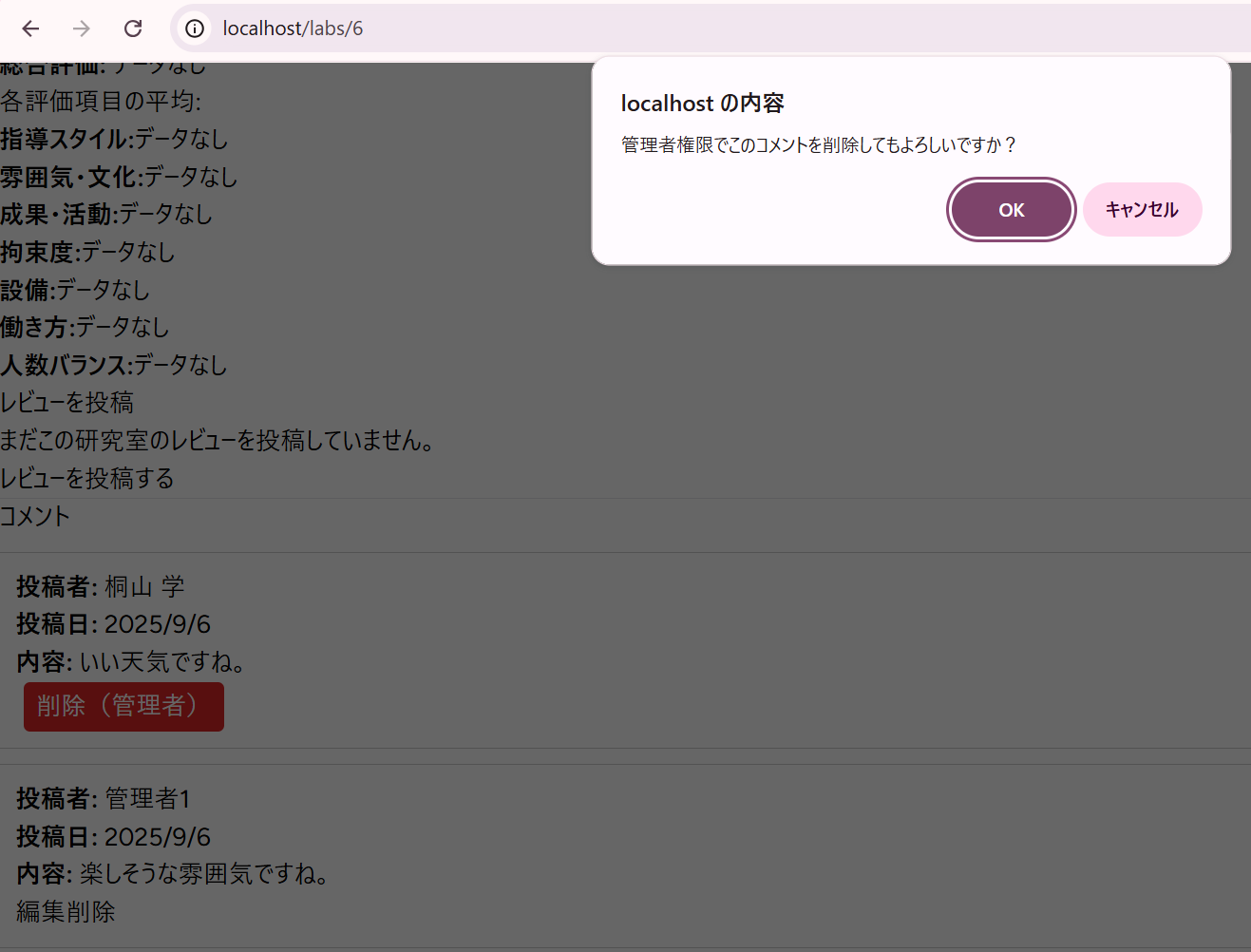
Task: Click the 拘束度:データなし row
Action: [87, 252]
